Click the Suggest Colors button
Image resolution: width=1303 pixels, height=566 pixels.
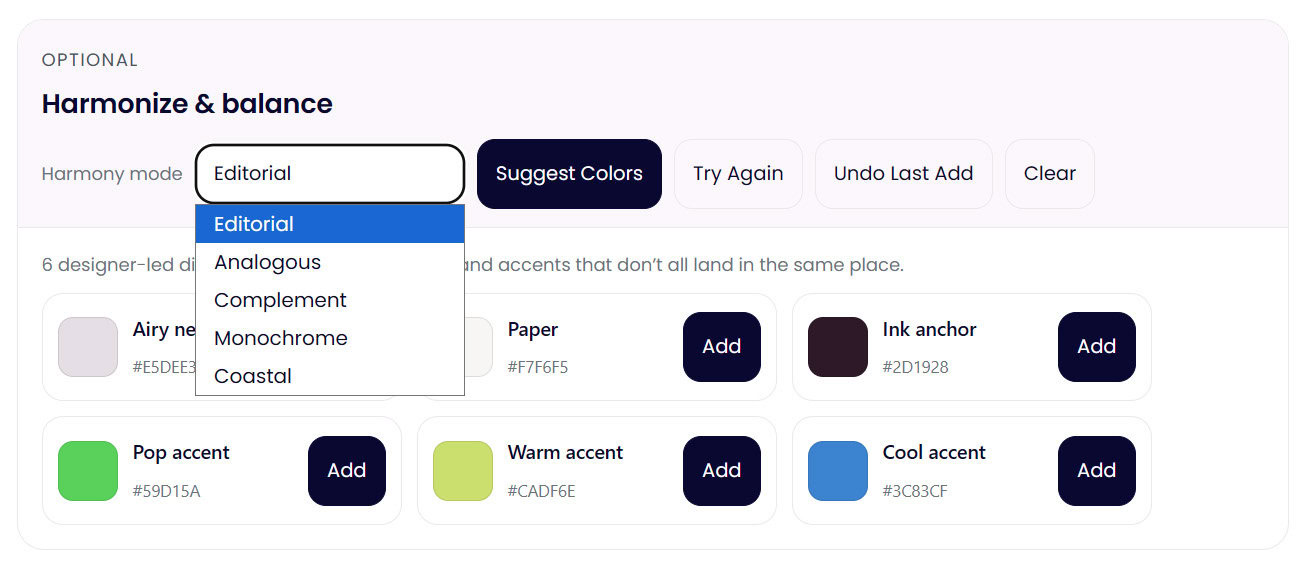569,174
